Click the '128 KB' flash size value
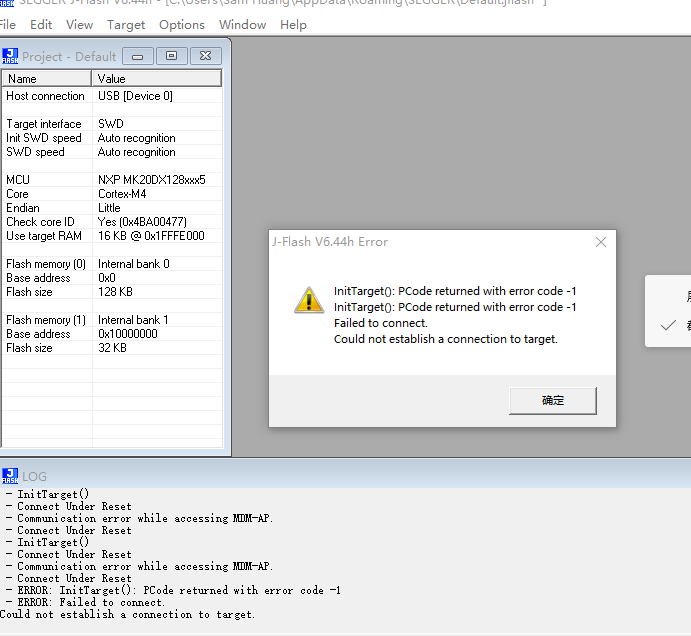The image size is (691, 636). (x=115, y=292)
